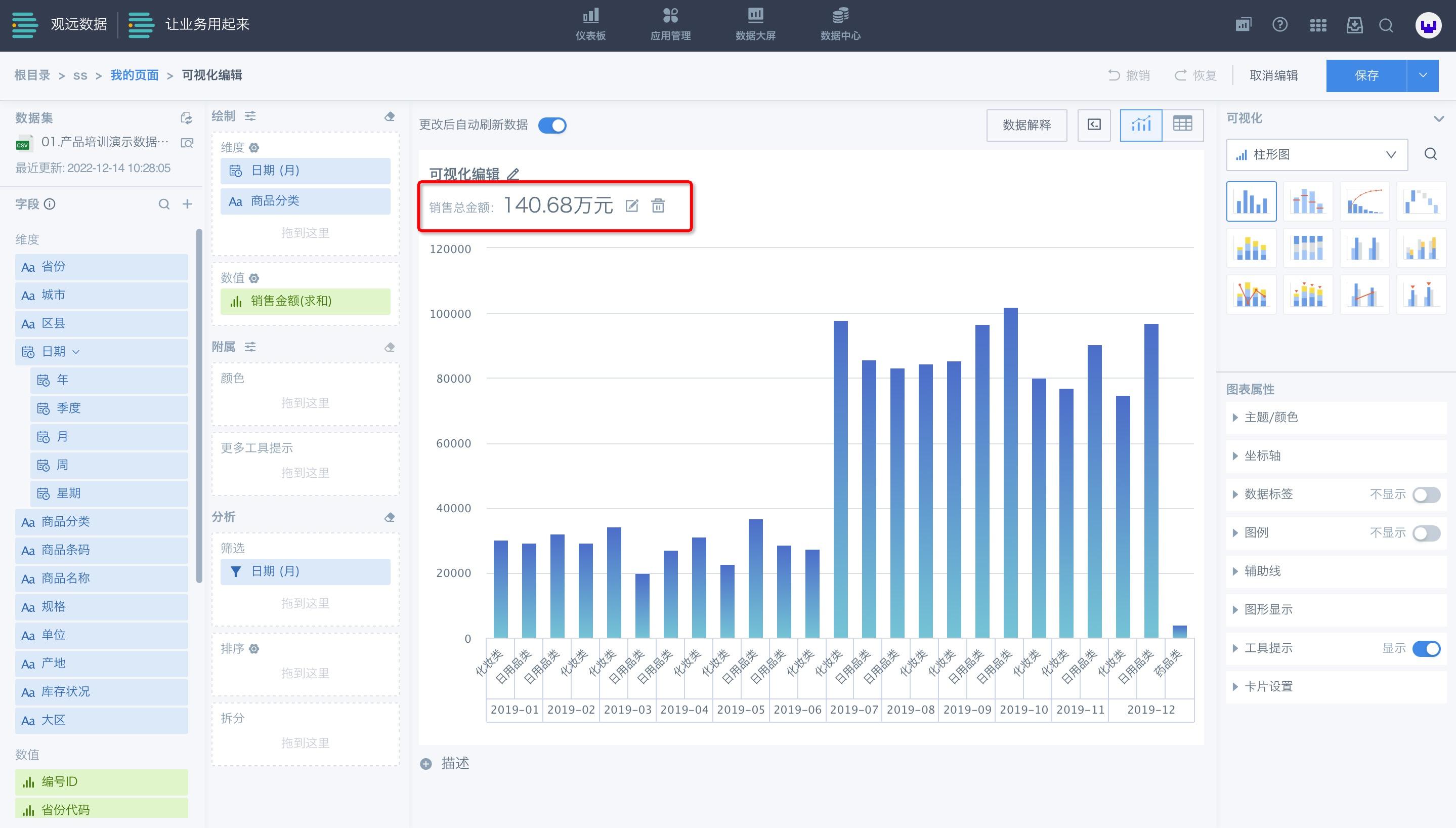Image resolution: width=1456 pixels, height=828 pixels.
Task: Clear the 绘制 section with eraser icon
Action: coord(389,116)
